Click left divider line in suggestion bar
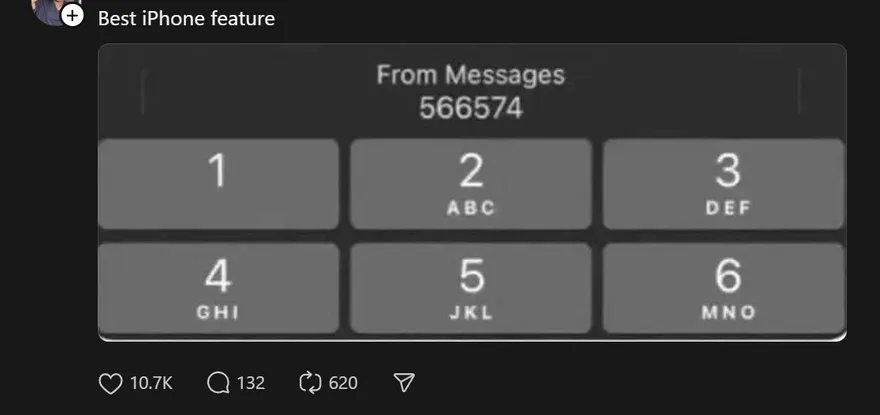 tap(144, 92)
